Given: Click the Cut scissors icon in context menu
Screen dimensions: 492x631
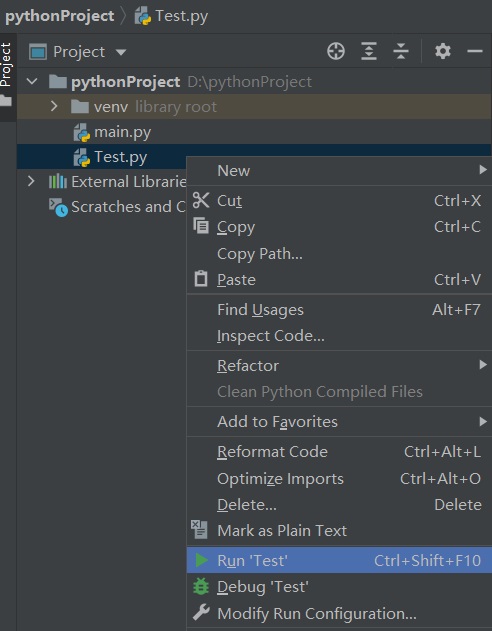Looking at the screenshot, I should click(x=201, y=200).
